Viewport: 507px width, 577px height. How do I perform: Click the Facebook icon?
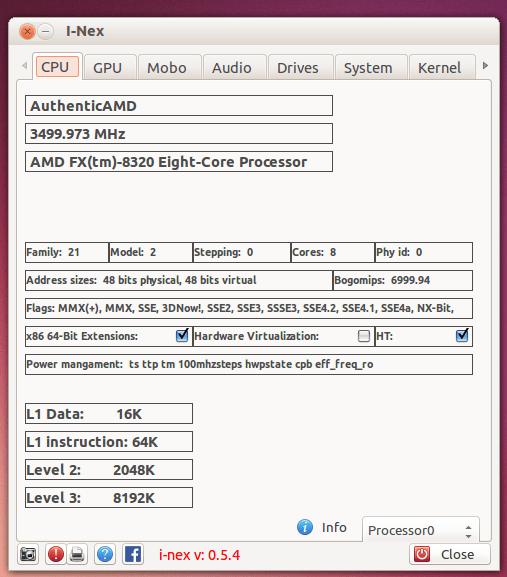(x=133, y=554)
